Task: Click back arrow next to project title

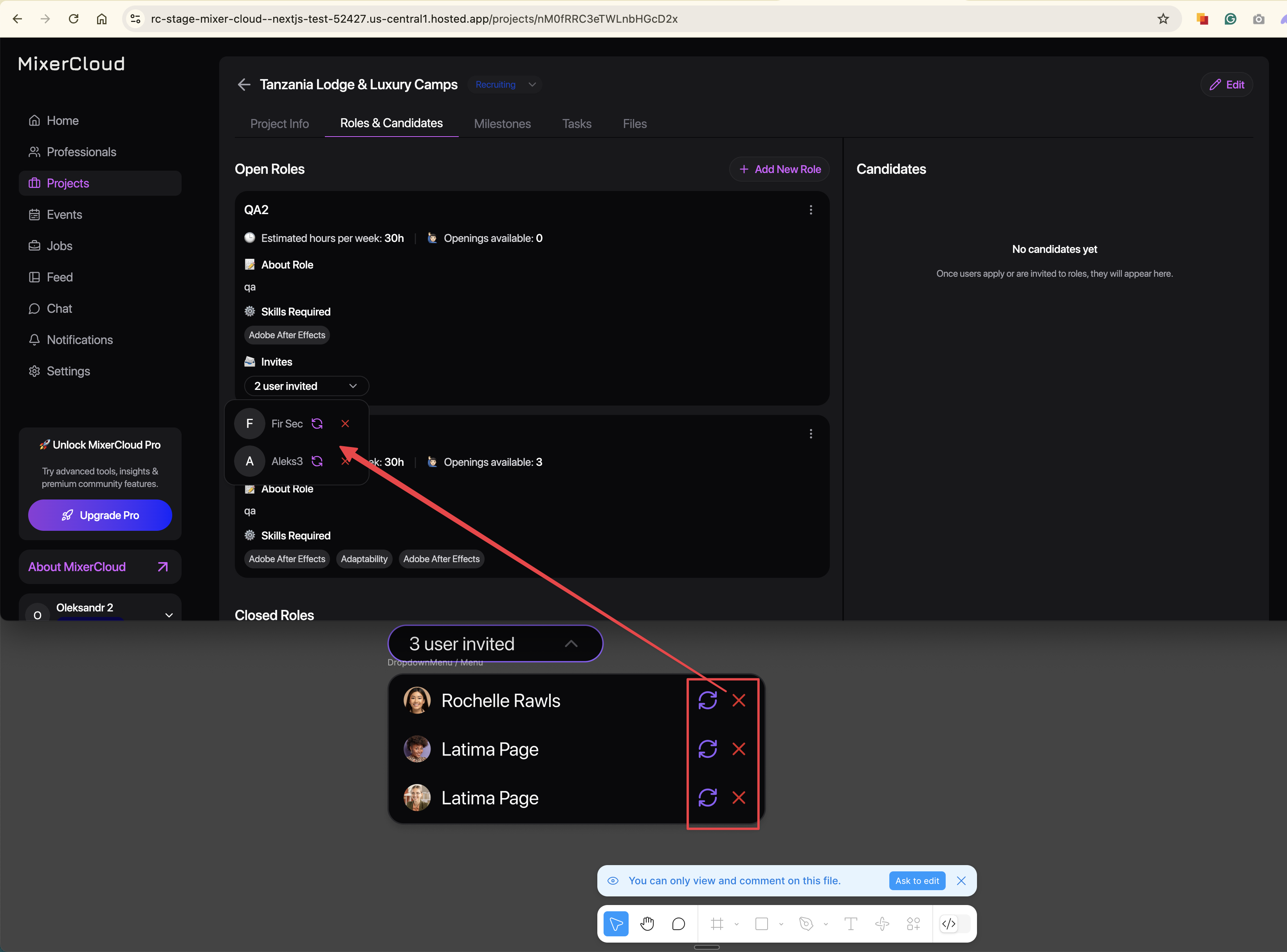Action: coord(244,85)
